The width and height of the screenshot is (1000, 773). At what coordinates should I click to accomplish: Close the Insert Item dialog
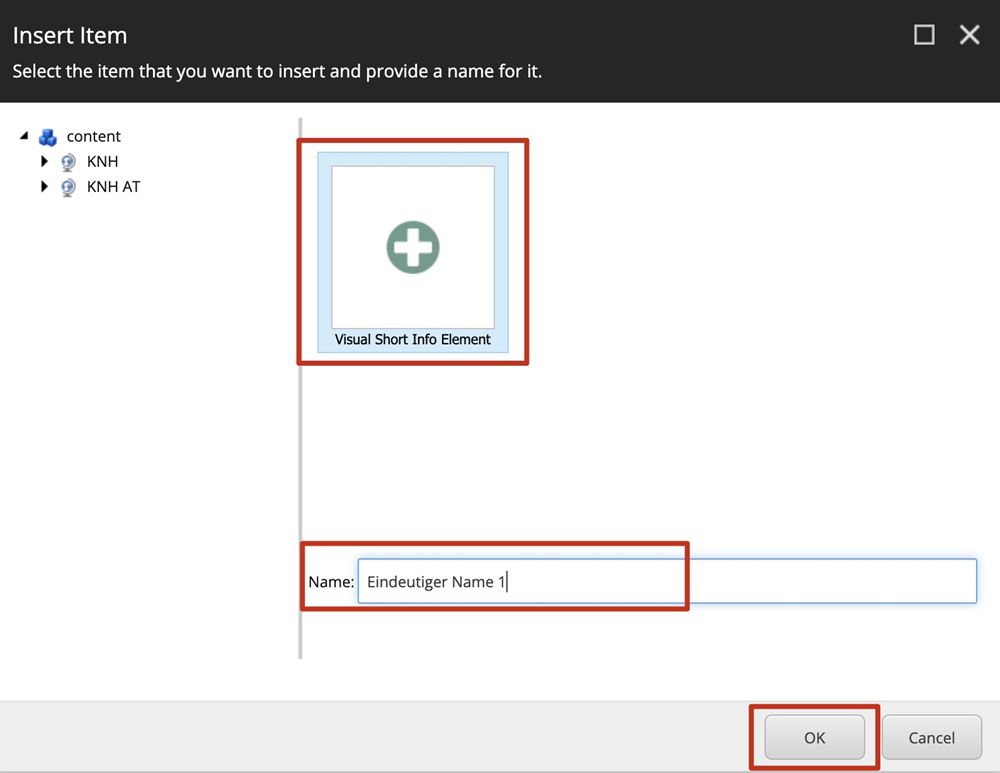point(969,35)
